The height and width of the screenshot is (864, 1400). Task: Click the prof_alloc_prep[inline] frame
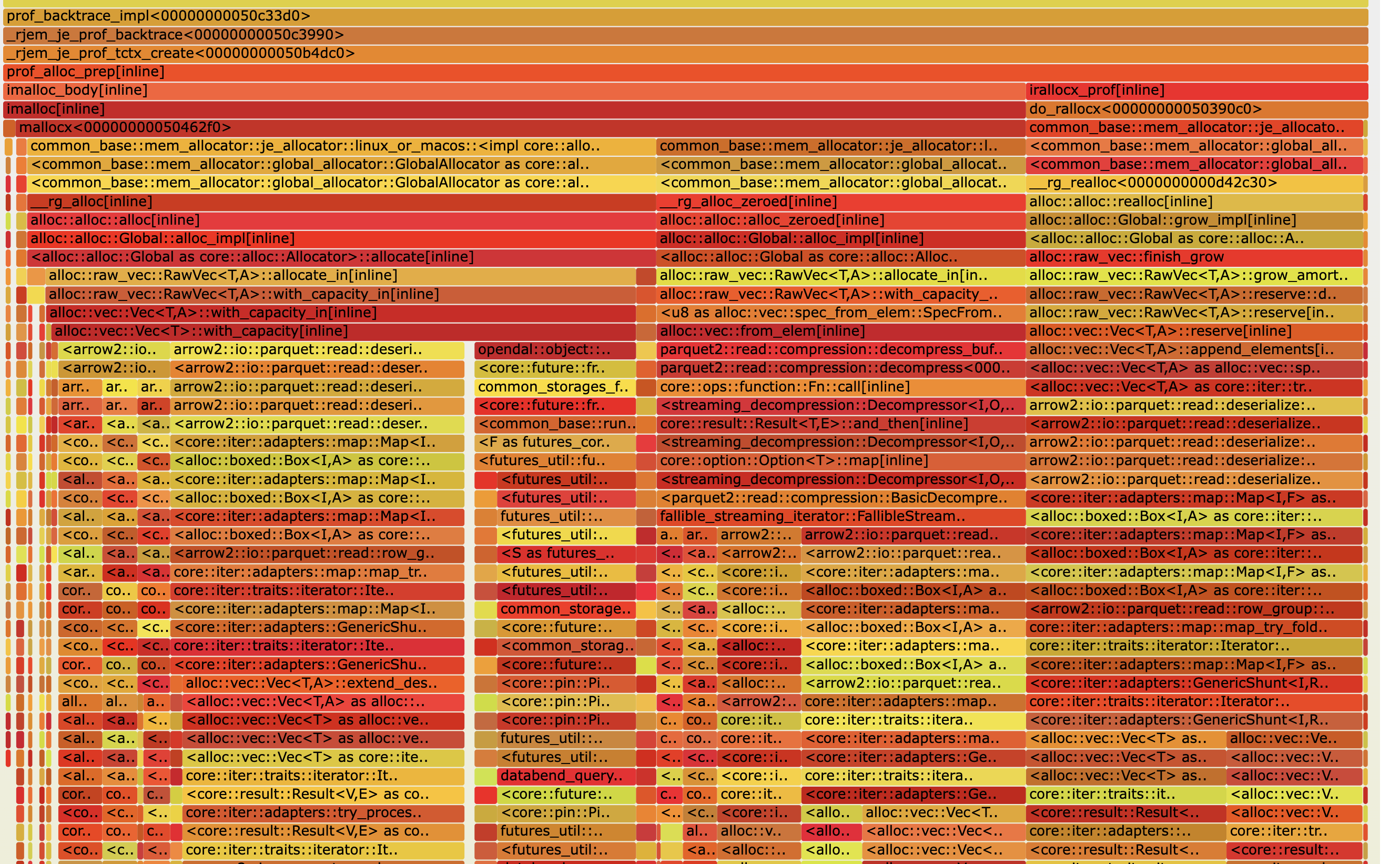[685, 72]
